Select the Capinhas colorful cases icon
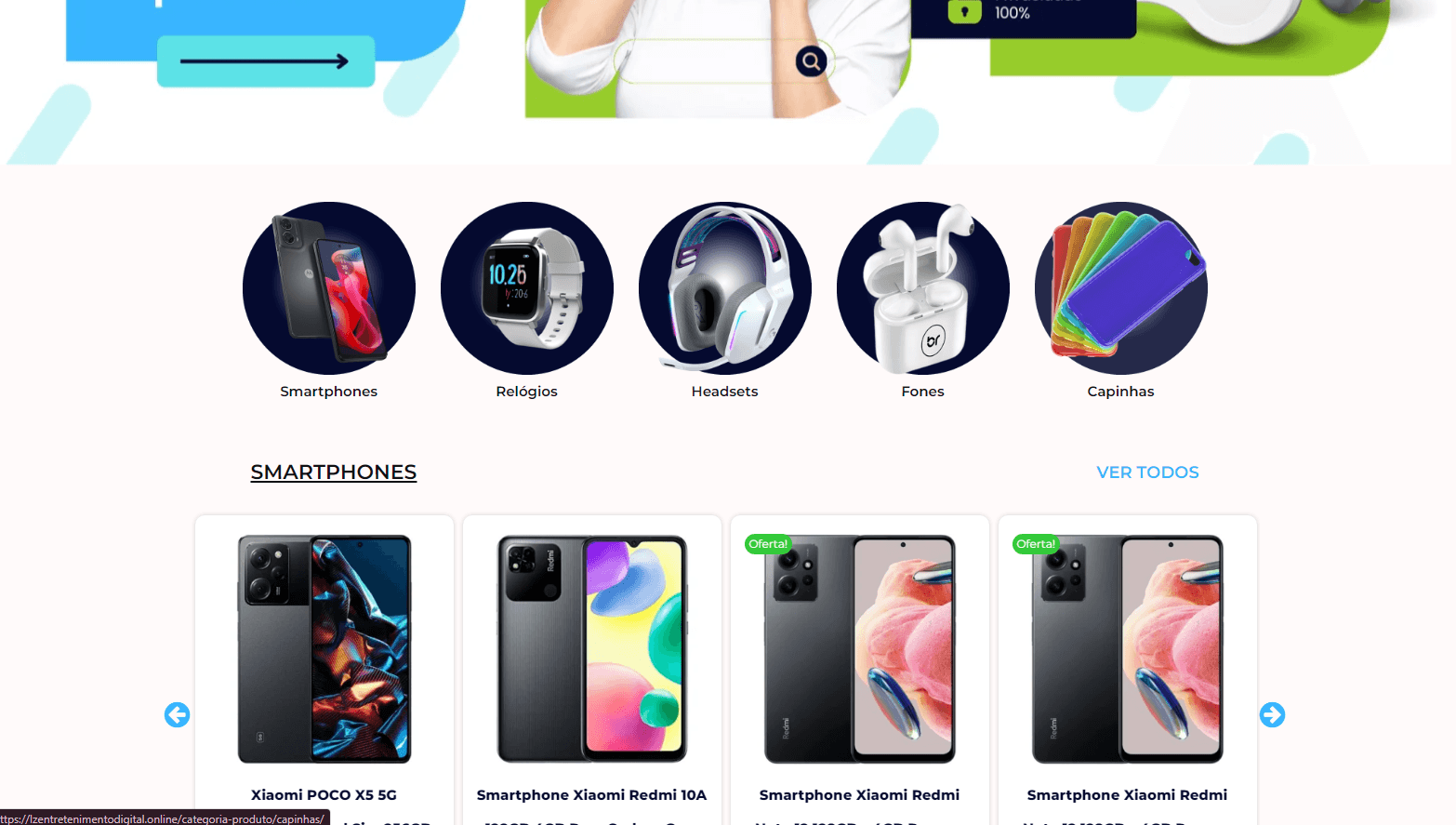This screenshot has width=1456, height=825. tap(1121, 288)
